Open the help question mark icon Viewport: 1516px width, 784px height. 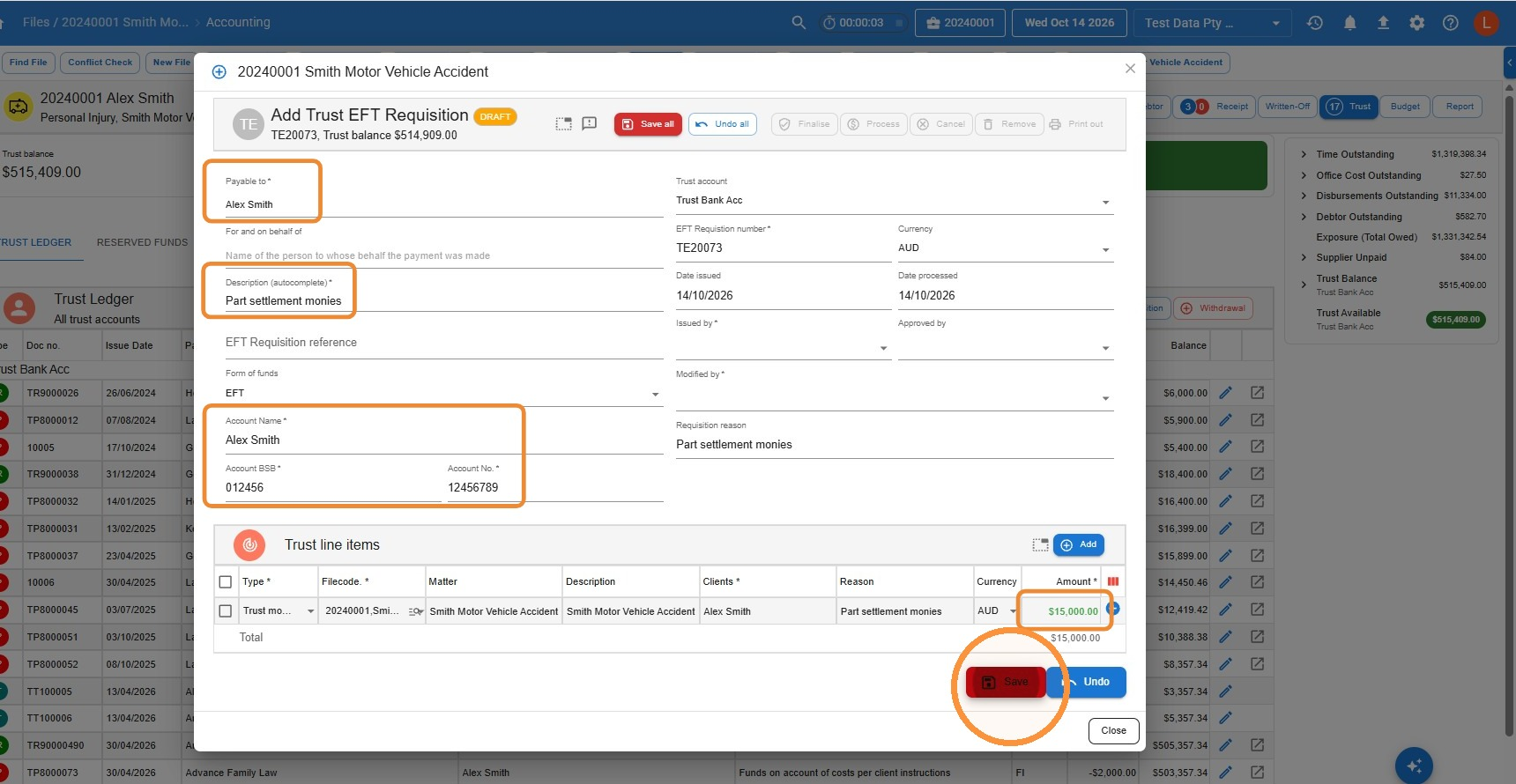click(x=1450, y=23)
